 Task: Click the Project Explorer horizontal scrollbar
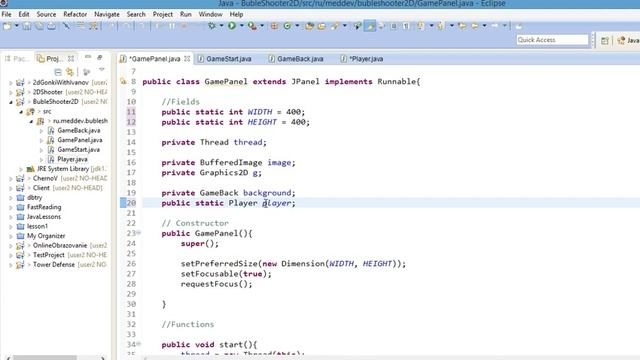coord(45,358)
